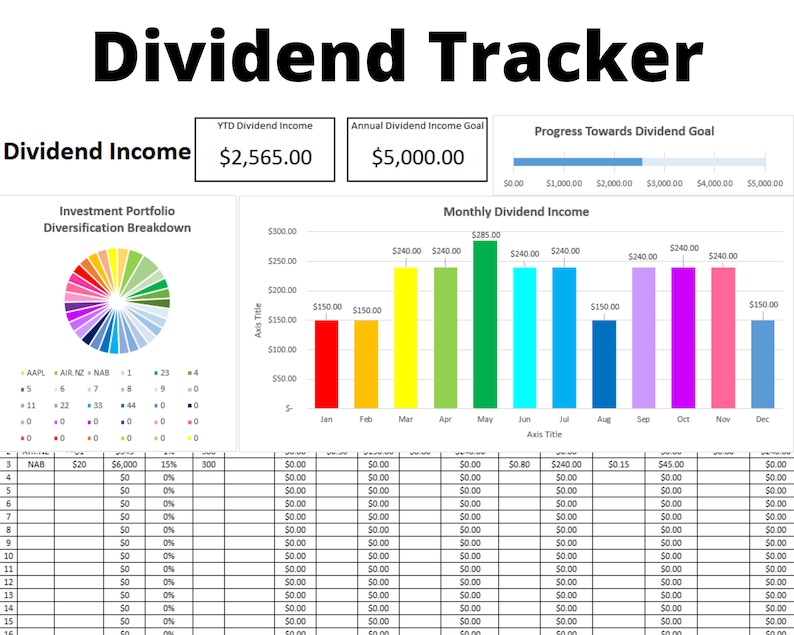Click the AAPL legend entry
This screenshot has height=635, width=794.
tap(33, 373)
